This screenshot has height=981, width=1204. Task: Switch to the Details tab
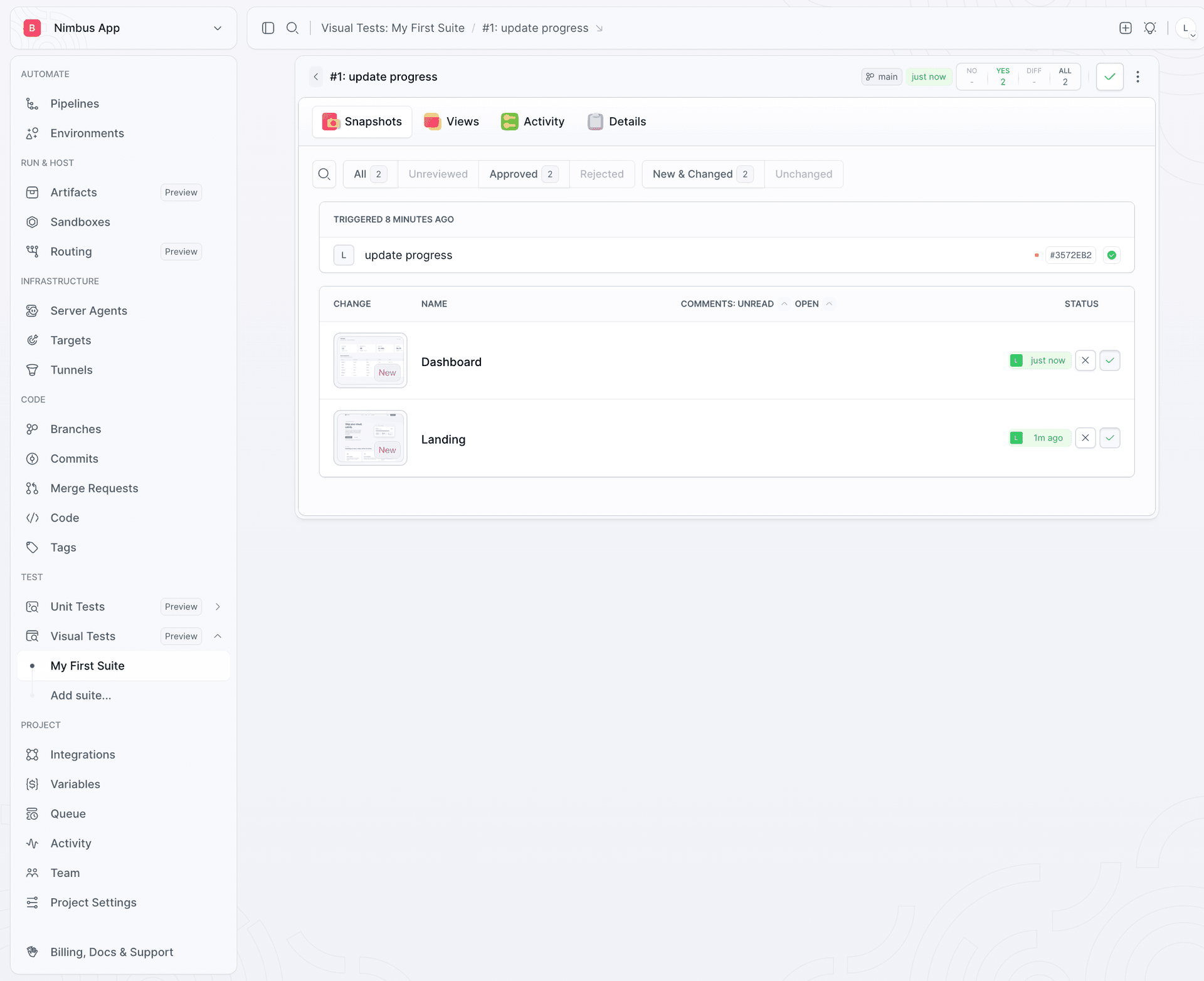tap(617, 122)
